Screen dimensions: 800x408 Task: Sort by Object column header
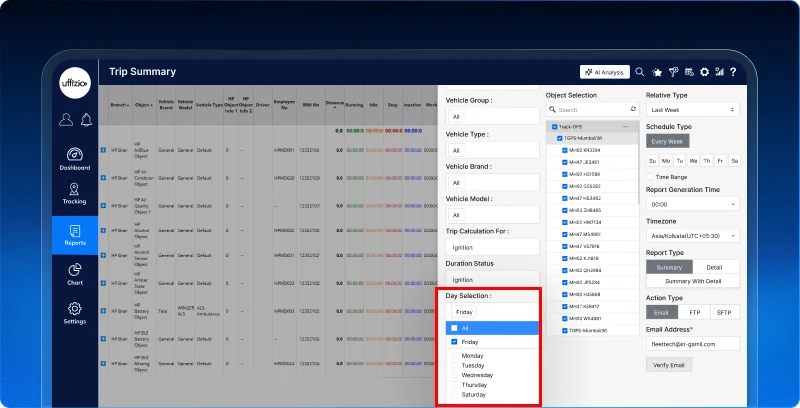pos(144,105)
